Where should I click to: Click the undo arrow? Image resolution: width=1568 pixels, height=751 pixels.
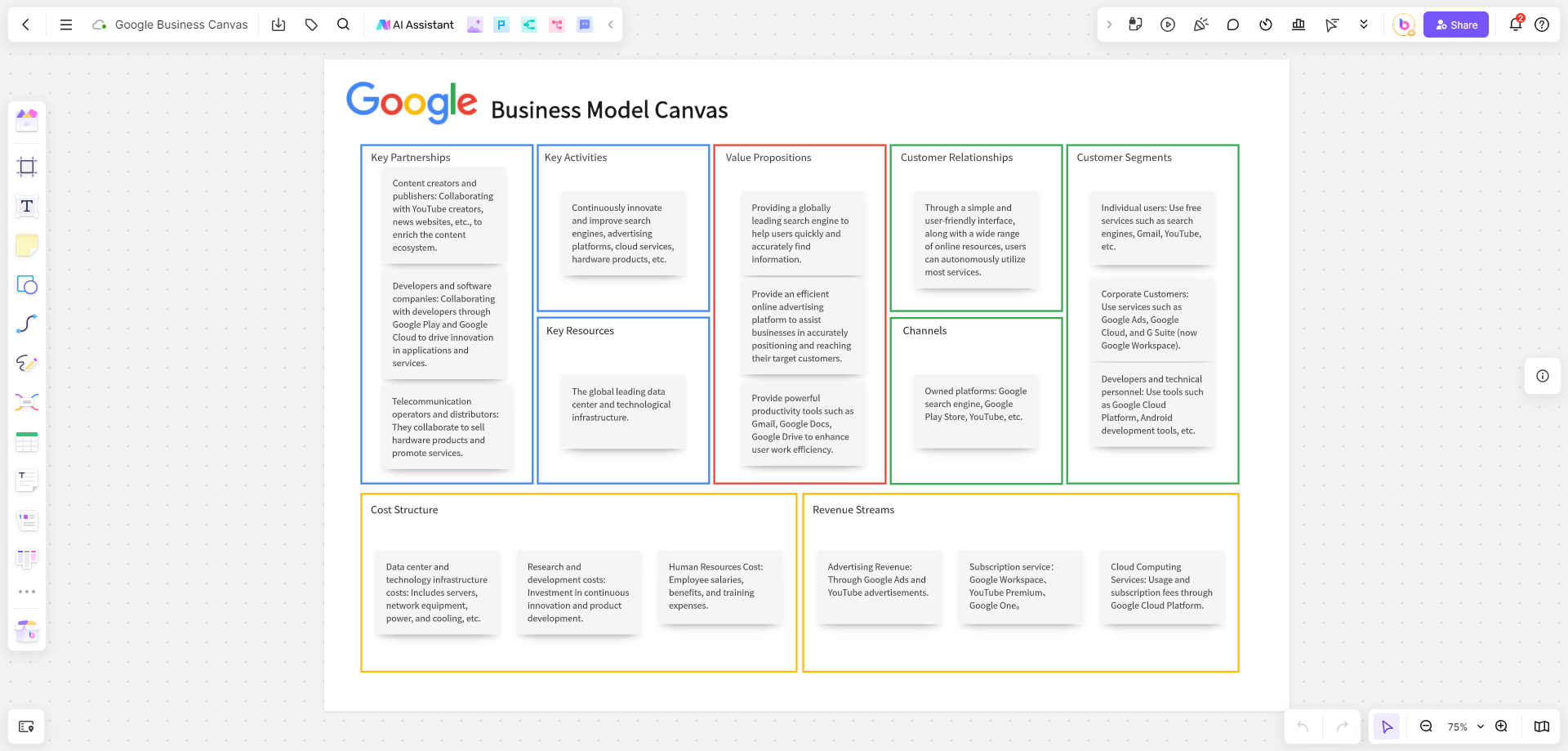(1303, 726)
